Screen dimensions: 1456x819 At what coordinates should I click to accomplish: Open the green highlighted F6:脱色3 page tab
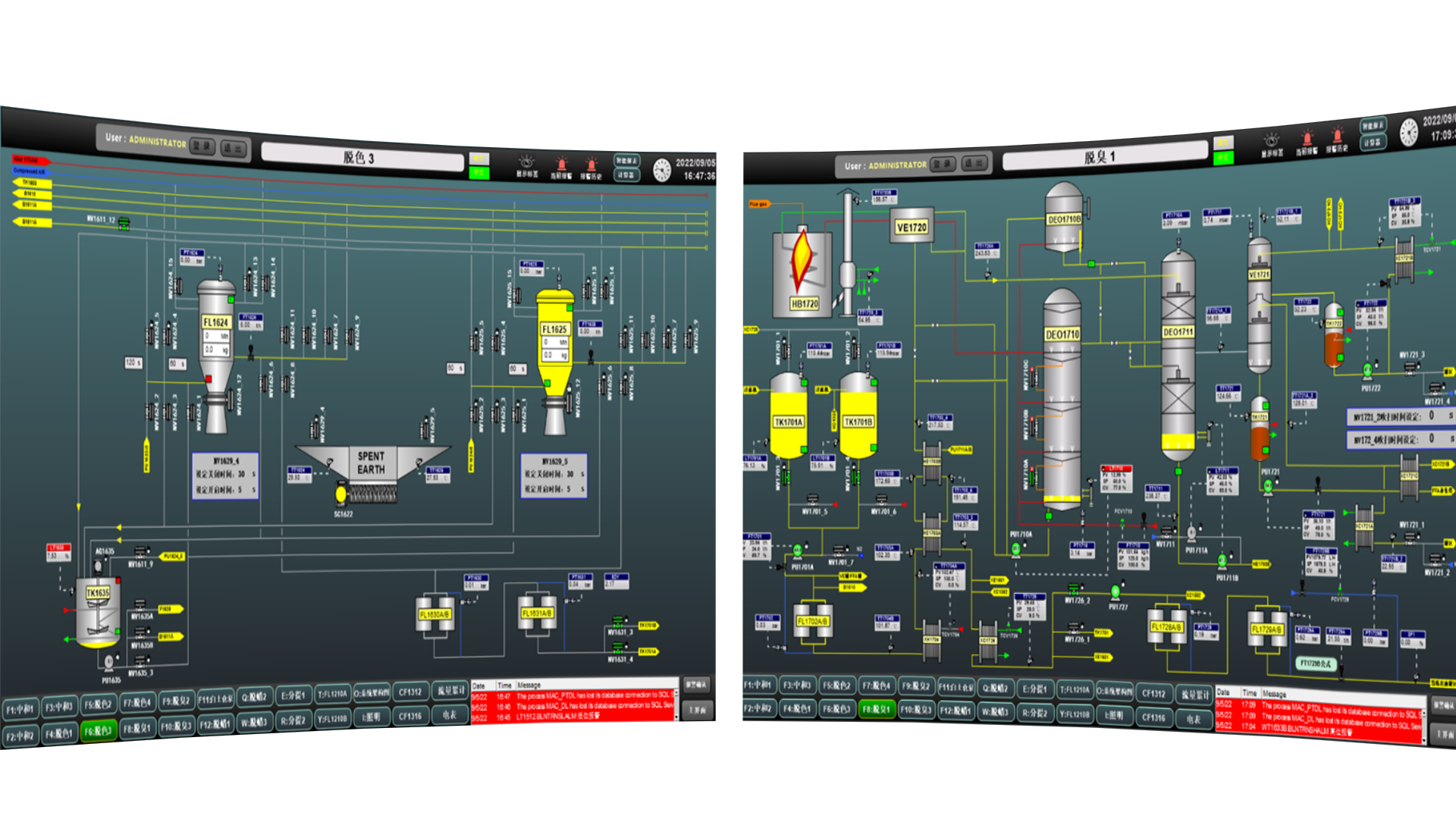click(99, 731)
